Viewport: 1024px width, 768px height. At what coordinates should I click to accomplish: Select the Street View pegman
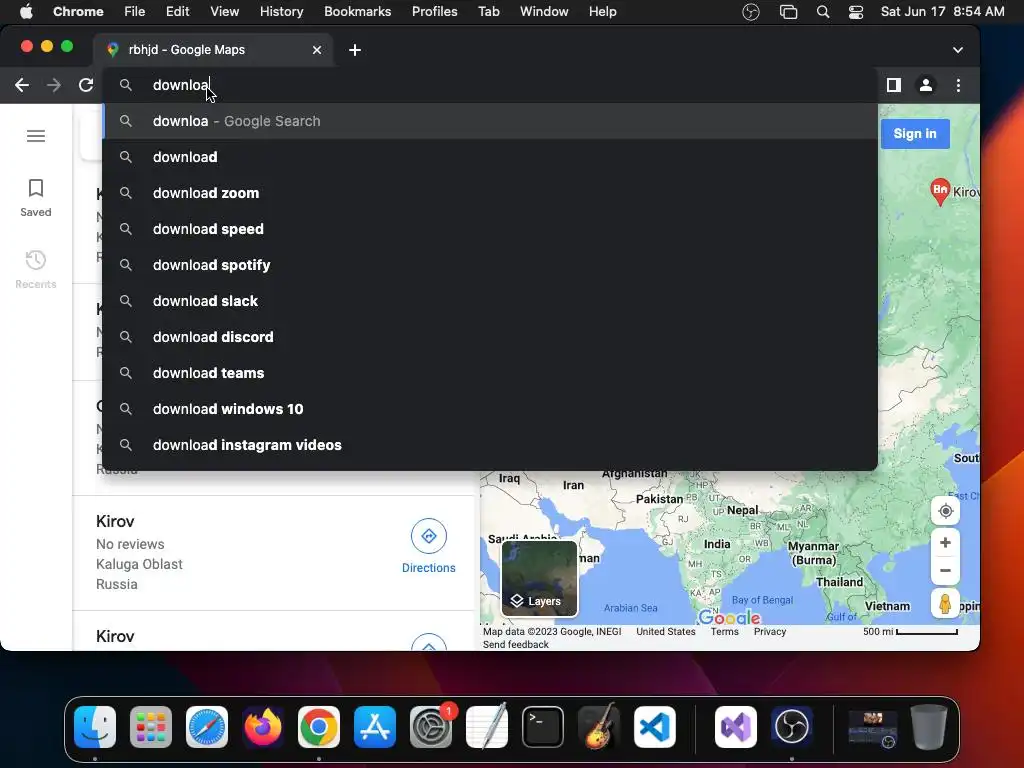[x=945, y=603]
